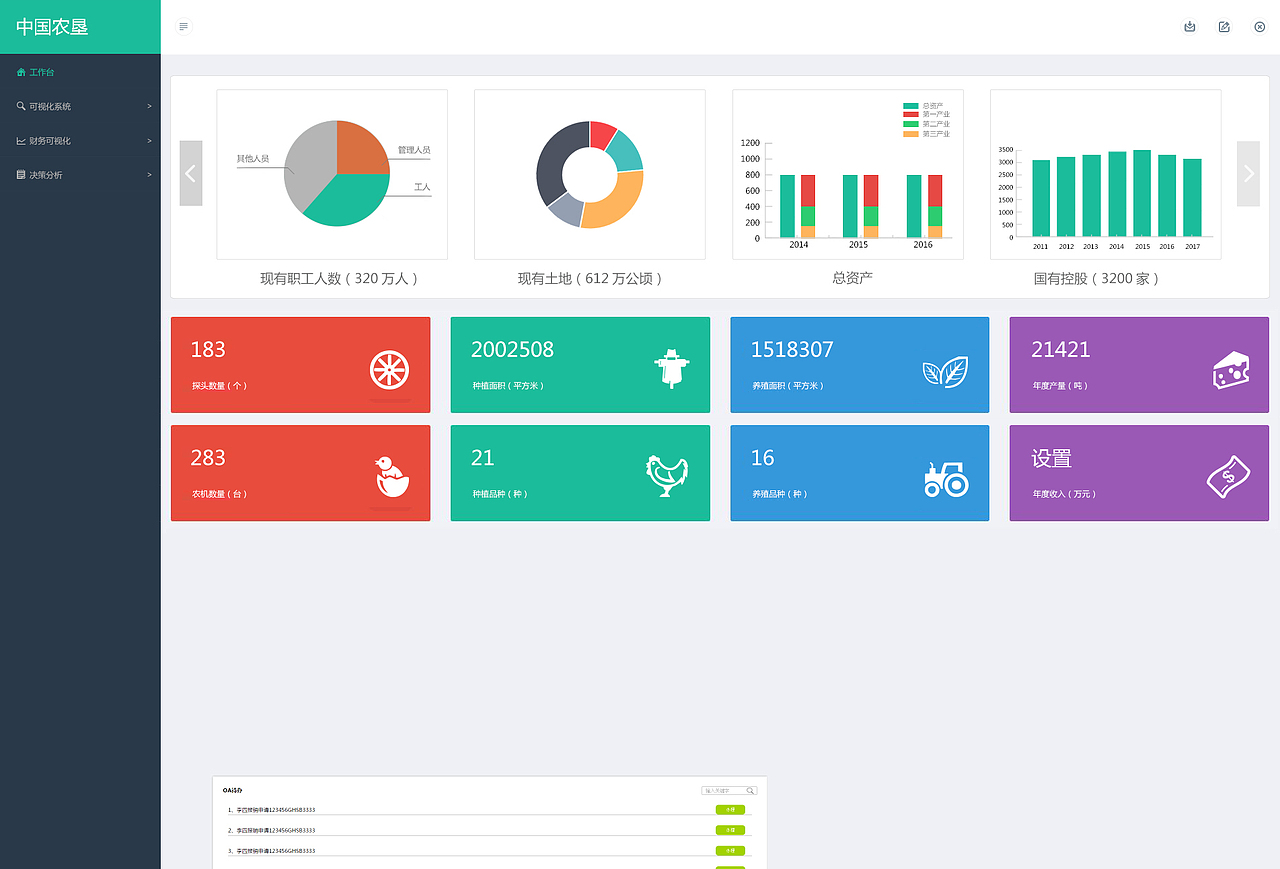The width and height of the screenshot is (1280, 869).
Task: Click the cheese icon on 年度产量 card
Action: (1231, 370)
